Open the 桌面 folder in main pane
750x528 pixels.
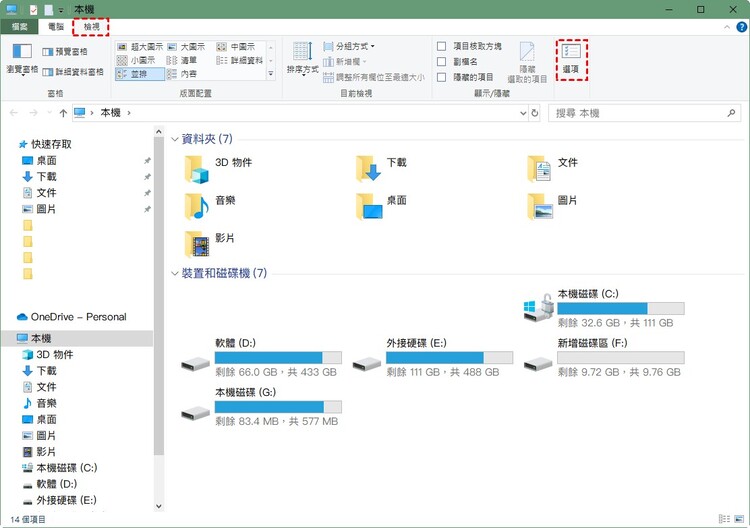coord(369,207)
